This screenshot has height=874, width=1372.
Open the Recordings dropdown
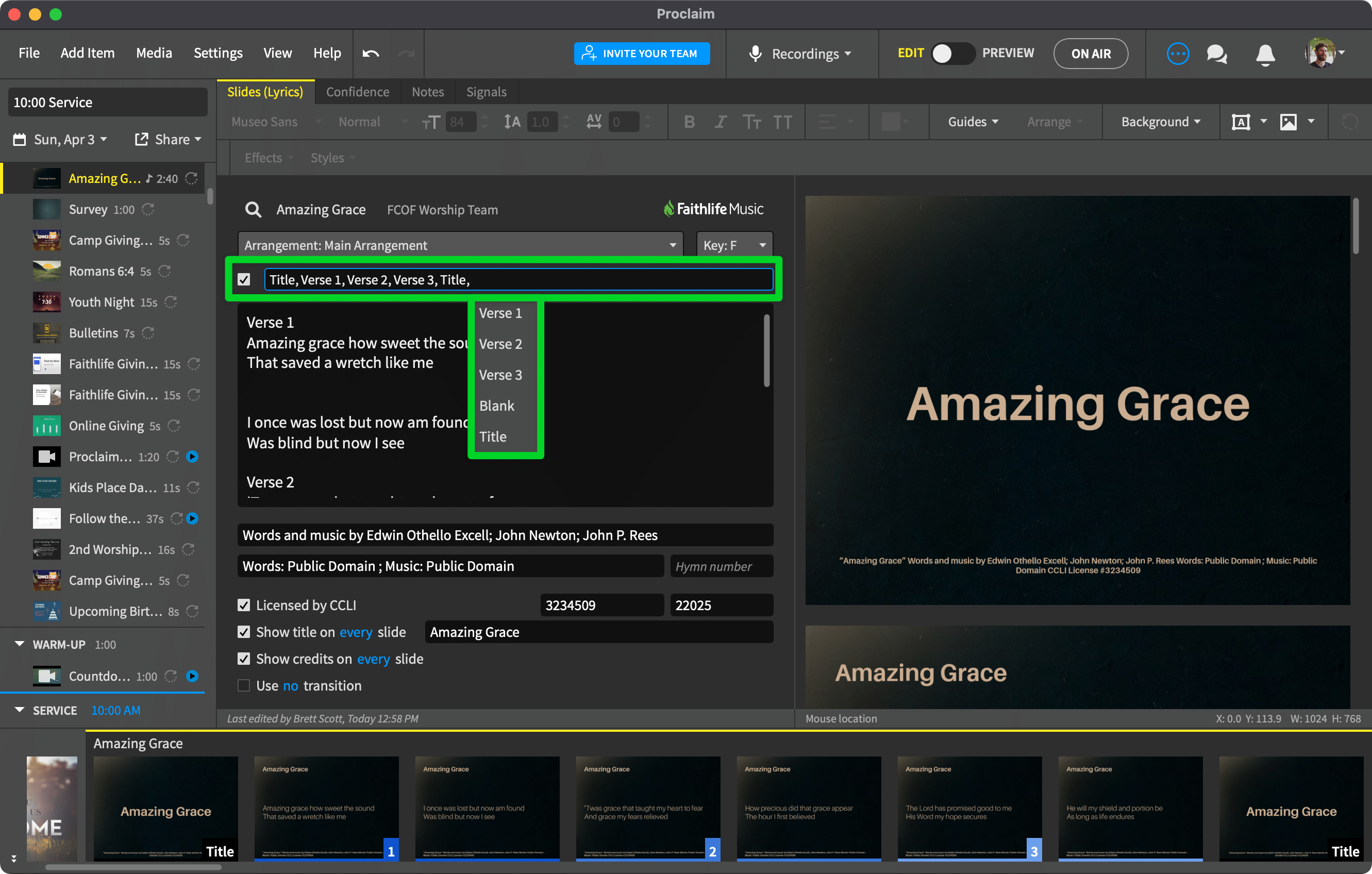click(x=811, y=54)
